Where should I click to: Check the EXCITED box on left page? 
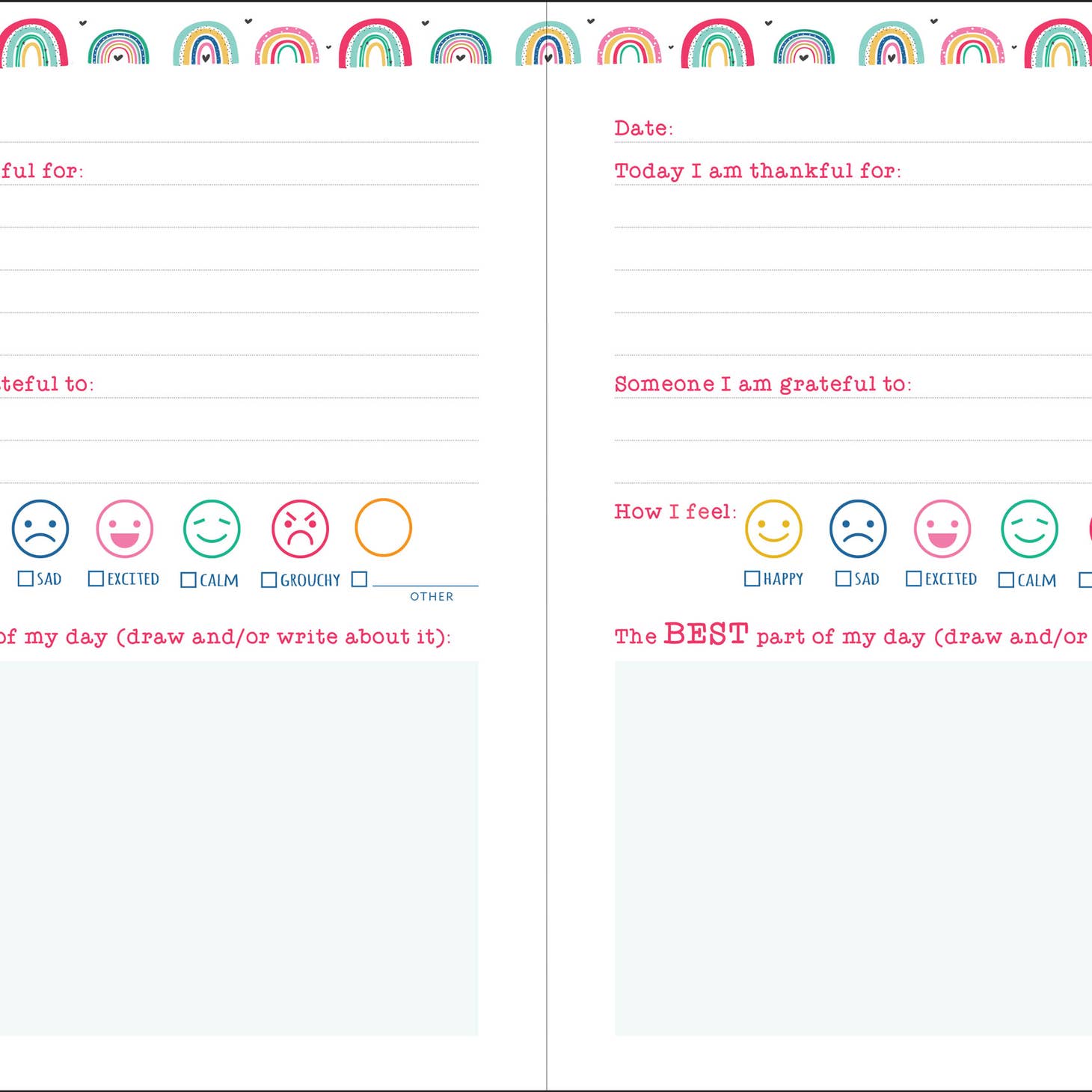click(96, 579)
